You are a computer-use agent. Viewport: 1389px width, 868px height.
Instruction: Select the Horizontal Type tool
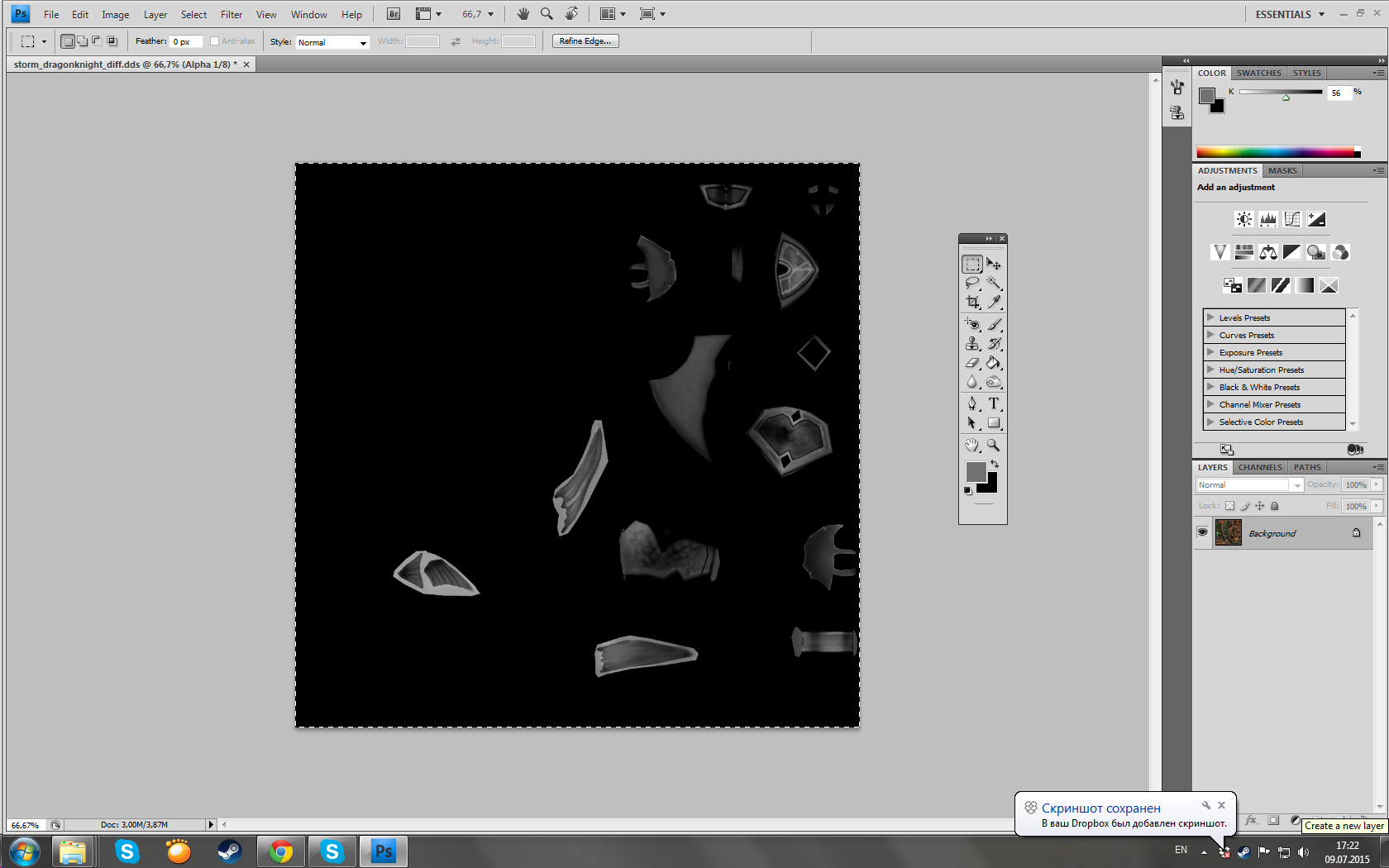tap(994, 403)
